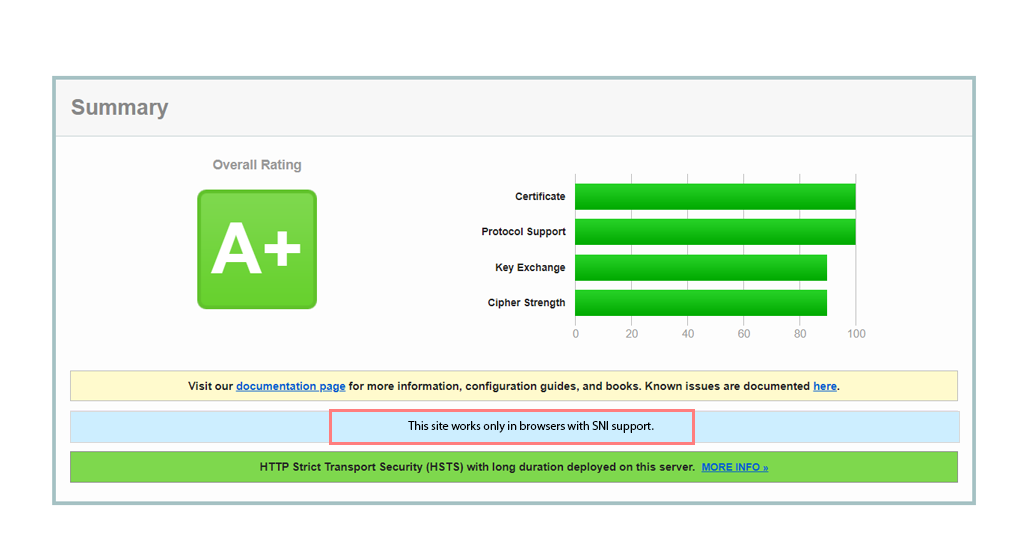Click the 100 value on chart axis

pyautogui.click(x=855, y=334)
